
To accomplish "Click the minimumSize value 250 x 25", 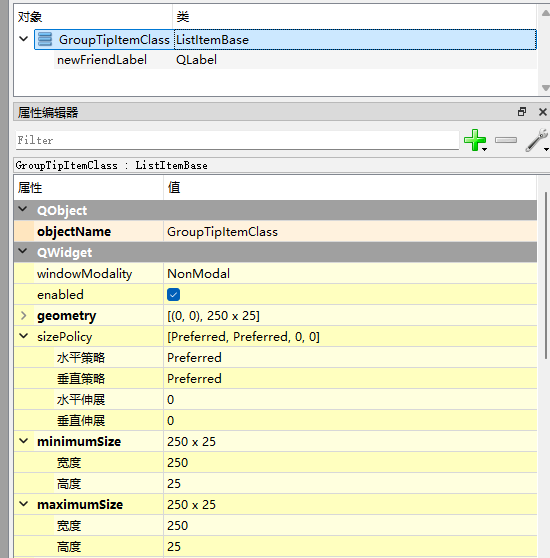I will pyautogui.click(x=191, y=442).
